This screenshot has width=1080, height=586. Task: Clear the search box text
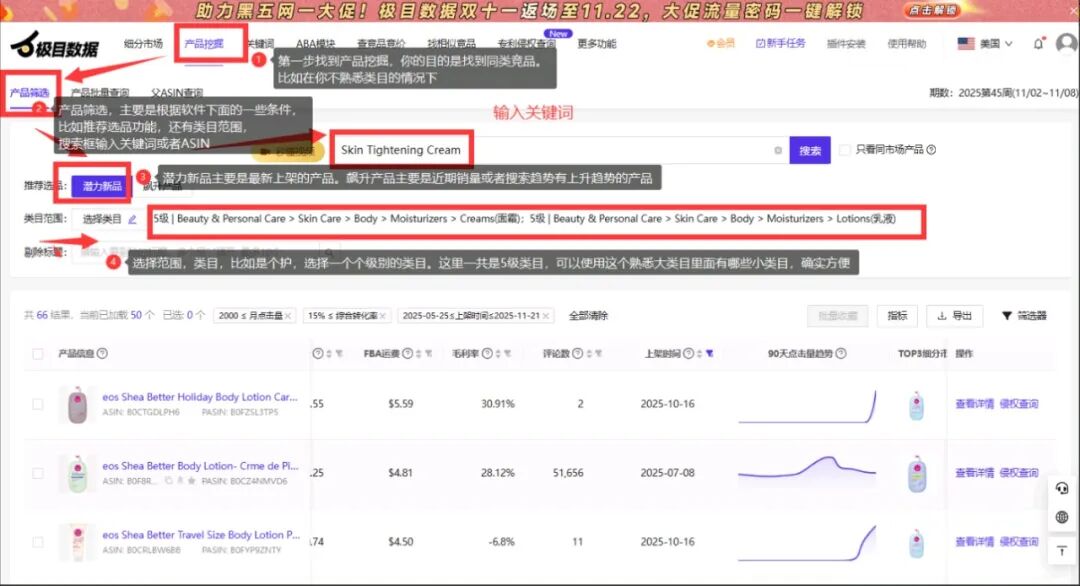pos(778,150)
